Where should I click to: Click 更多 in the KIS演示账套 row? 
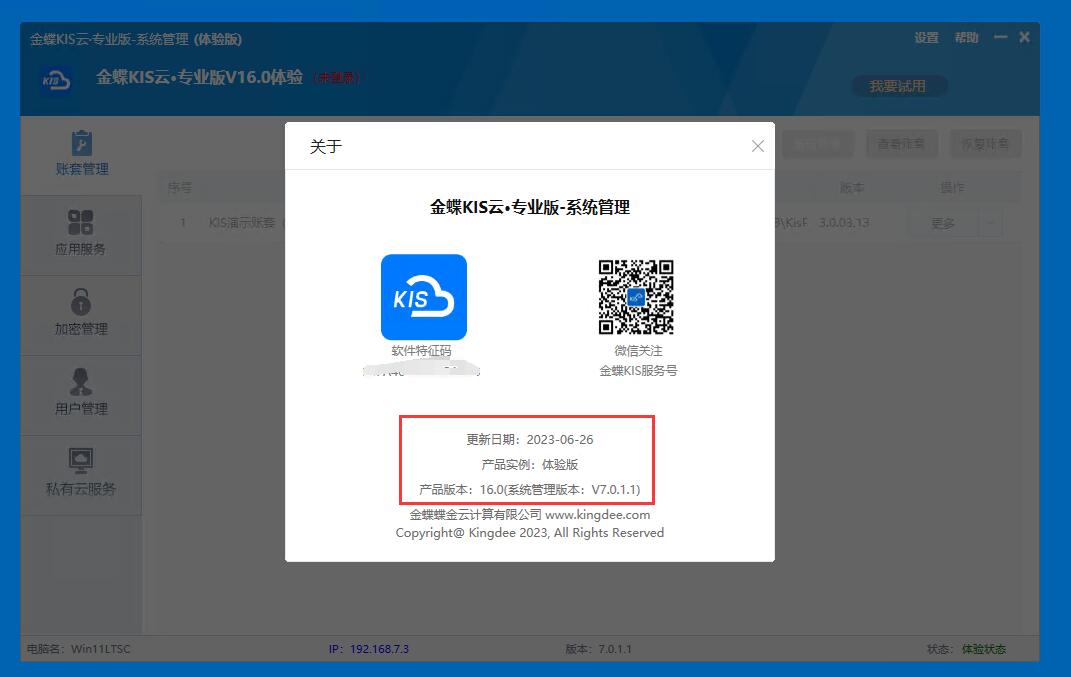[x=943, y=223]
